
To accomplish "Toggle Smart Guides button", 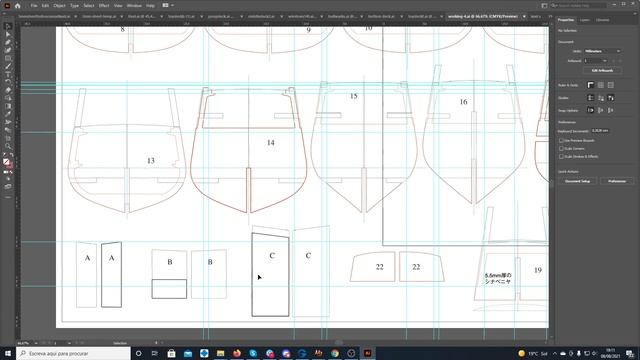I will click(611, 98).
